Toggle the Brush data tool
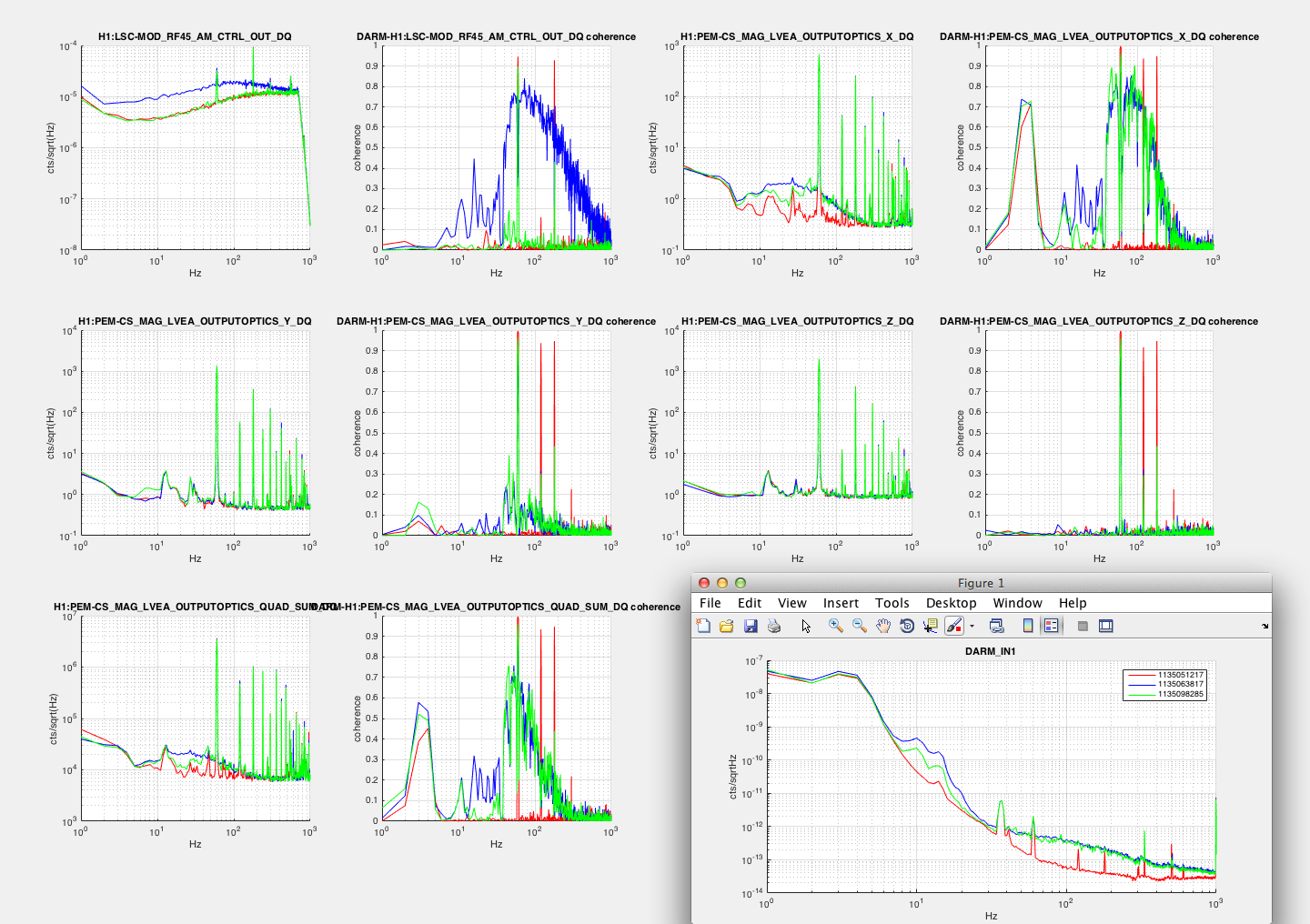The image size is (1310, 924). 953,626
